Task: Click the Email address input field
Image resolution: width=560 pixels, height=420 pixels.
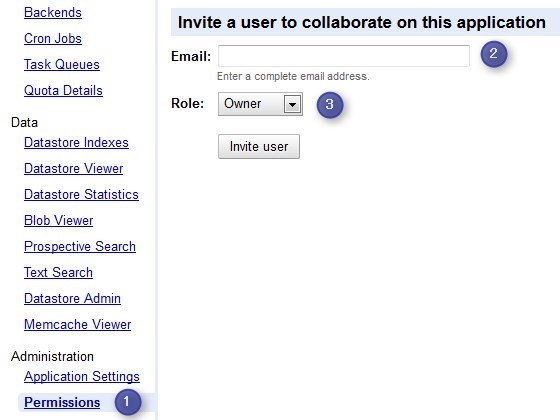Action: pyautogui.click(x=344, y=56)
